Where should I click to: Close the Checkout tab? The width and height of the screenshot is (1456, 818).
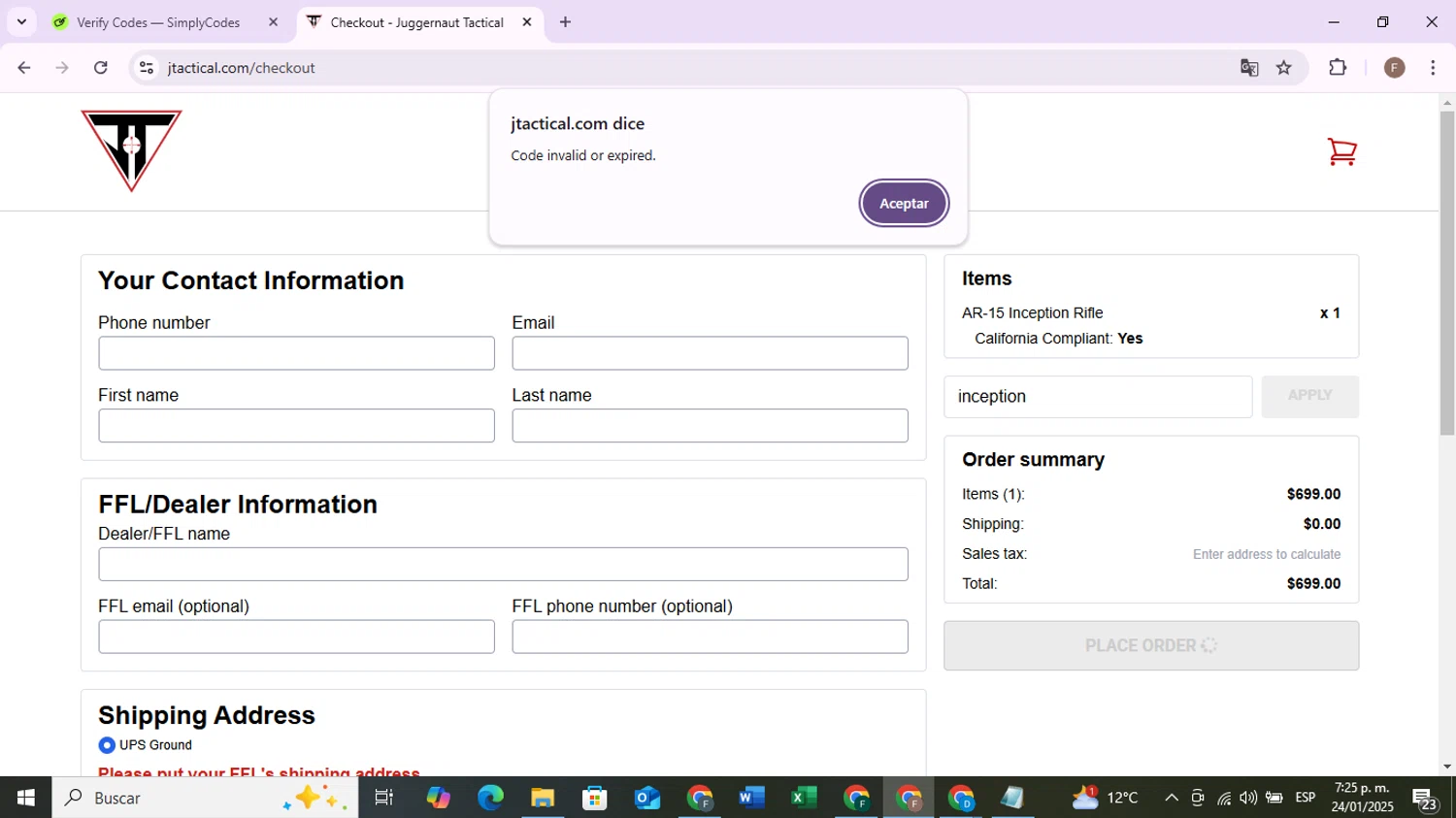point(527,22)
